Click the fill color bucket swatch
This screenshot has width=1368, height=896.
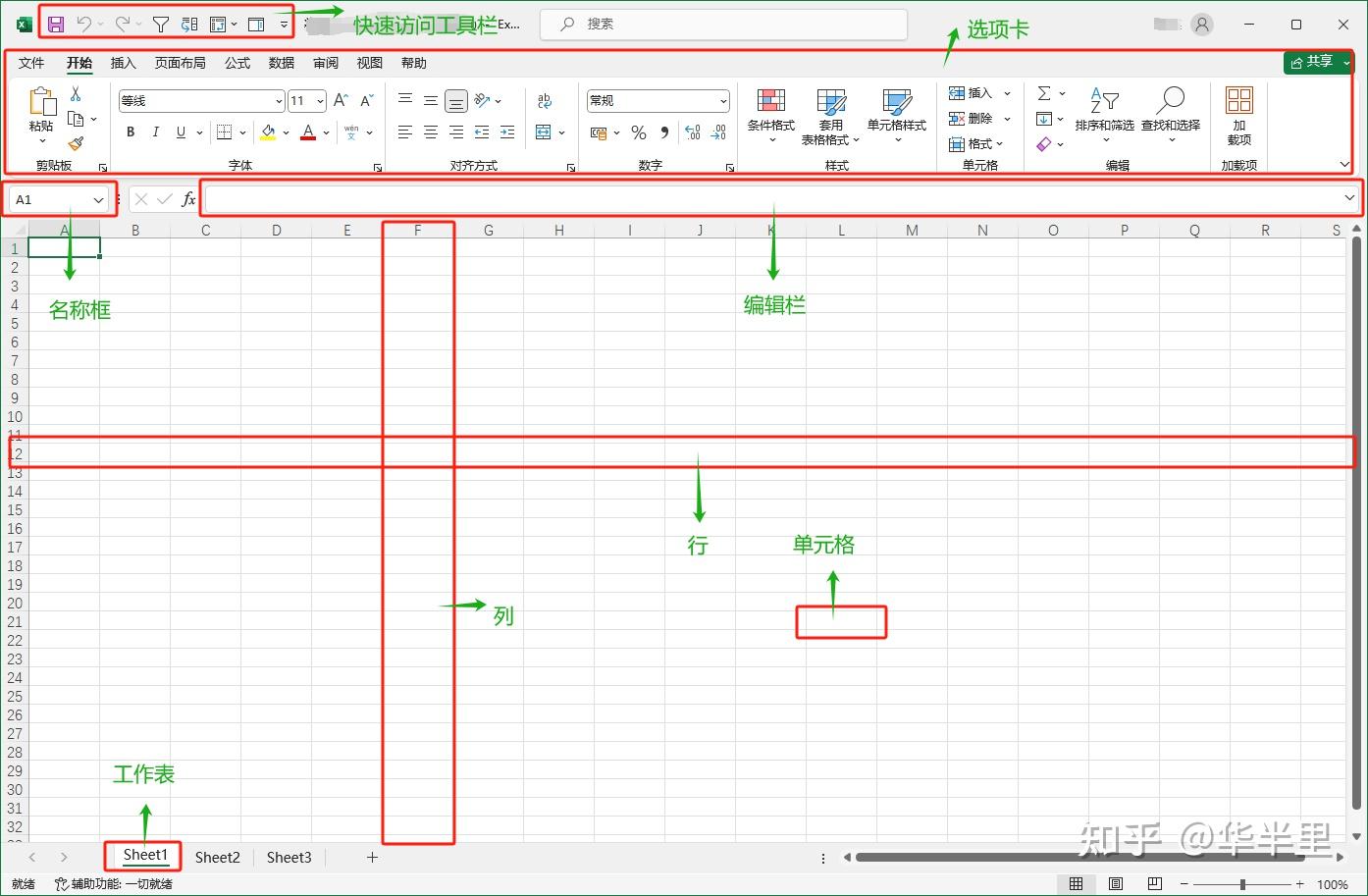[268, 132]
